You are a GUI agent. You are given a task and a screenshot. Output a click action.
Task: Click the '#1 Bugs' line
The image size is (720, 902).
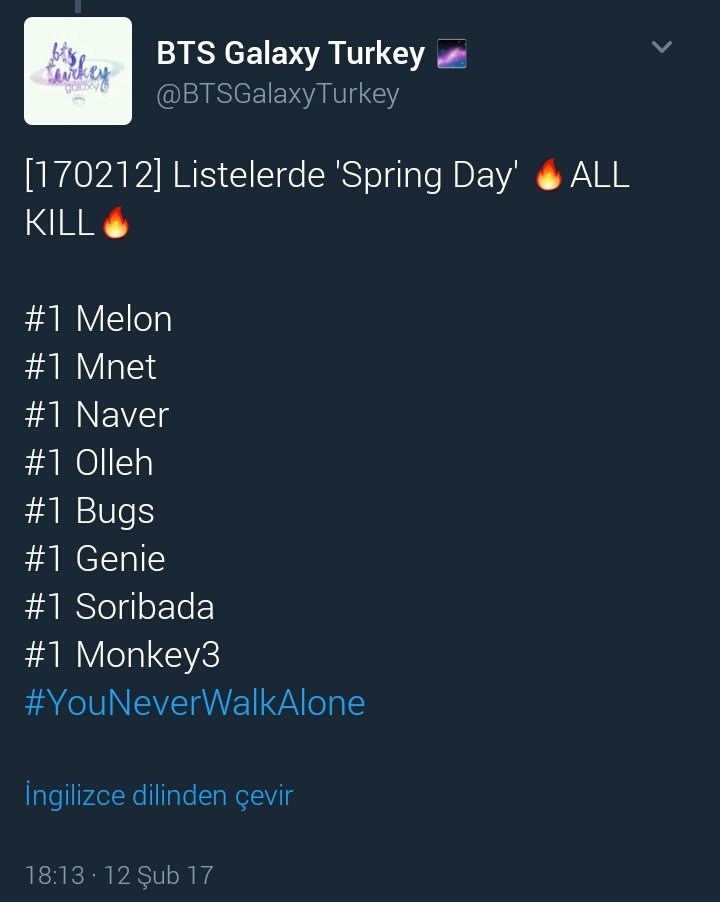pos(90,511)
